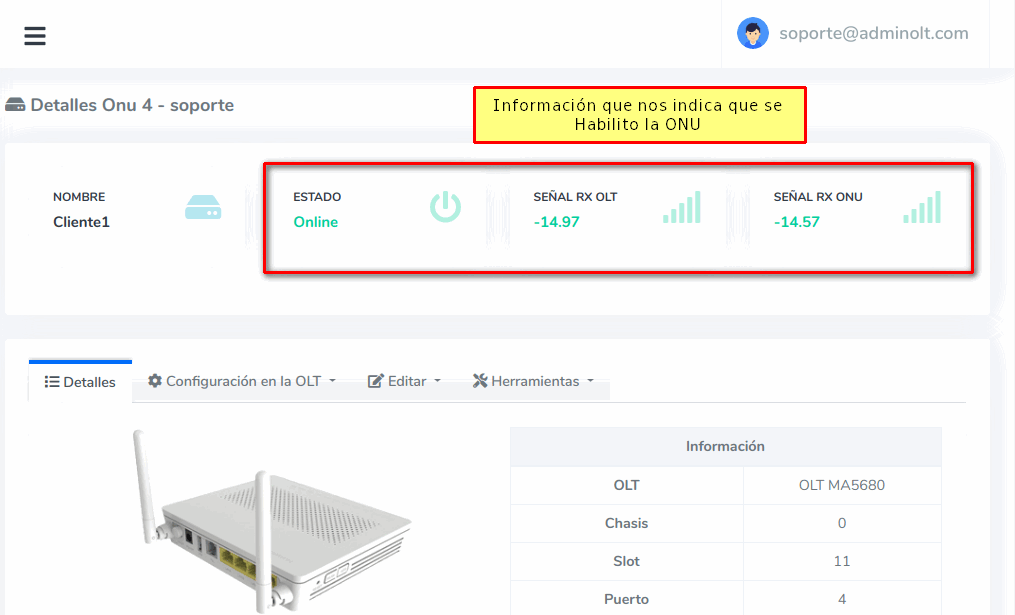Switch to the Detalles tab
1015x615 pixels.
pos(80,382)
